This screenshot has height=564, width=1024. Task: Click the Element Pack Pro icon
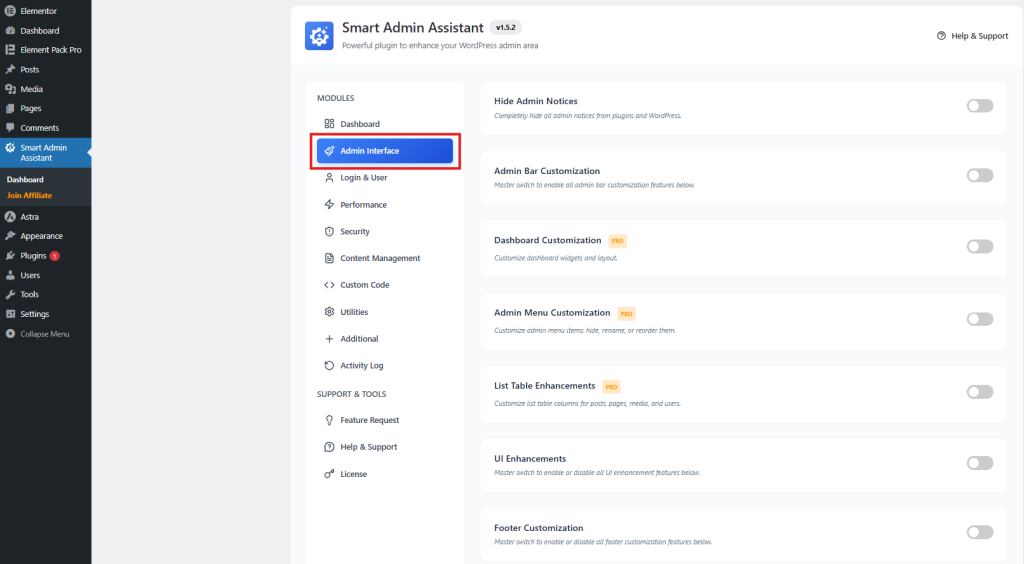pos(10,50)
